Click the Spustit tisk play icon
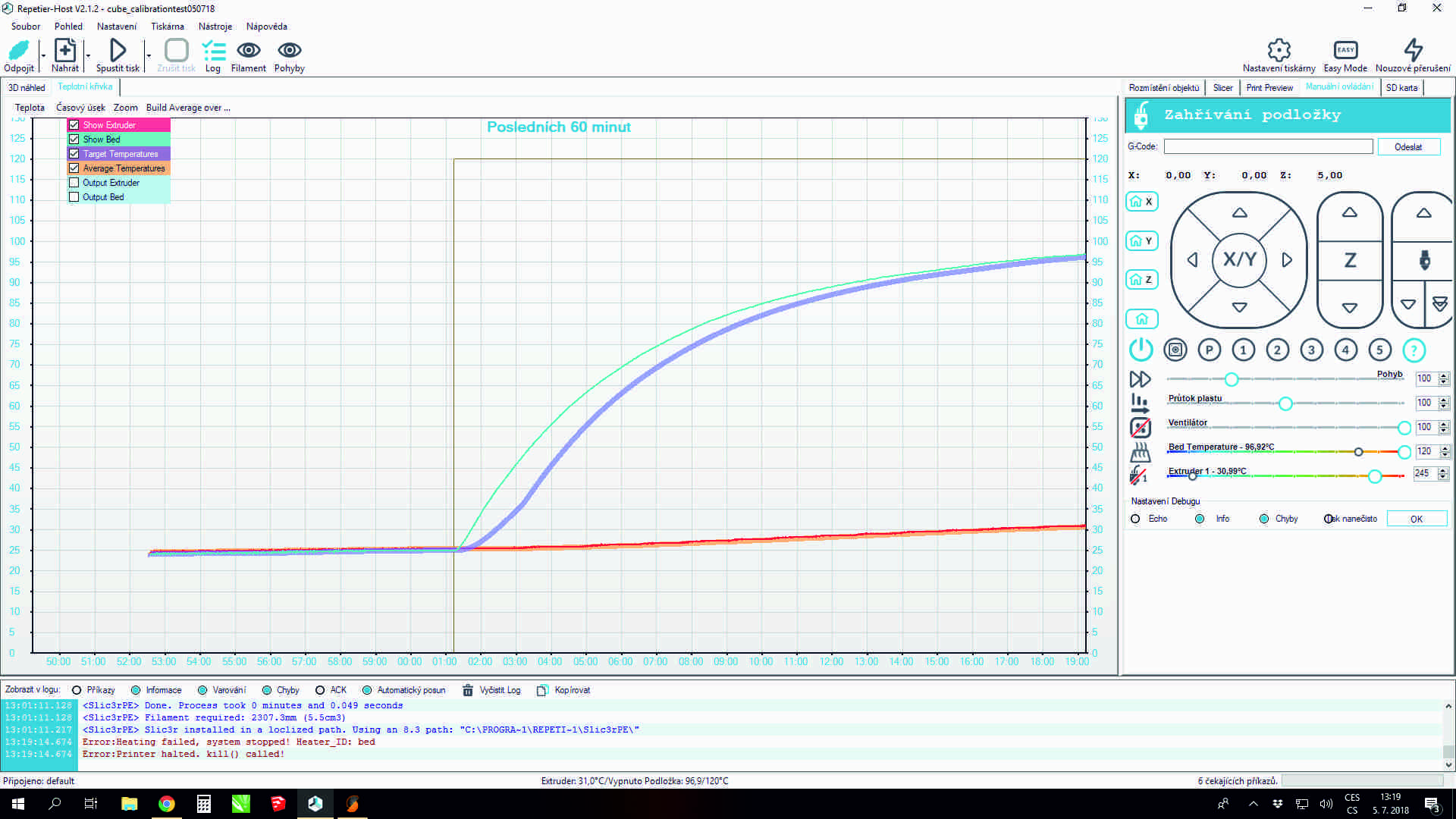 (x=118, y=51)
